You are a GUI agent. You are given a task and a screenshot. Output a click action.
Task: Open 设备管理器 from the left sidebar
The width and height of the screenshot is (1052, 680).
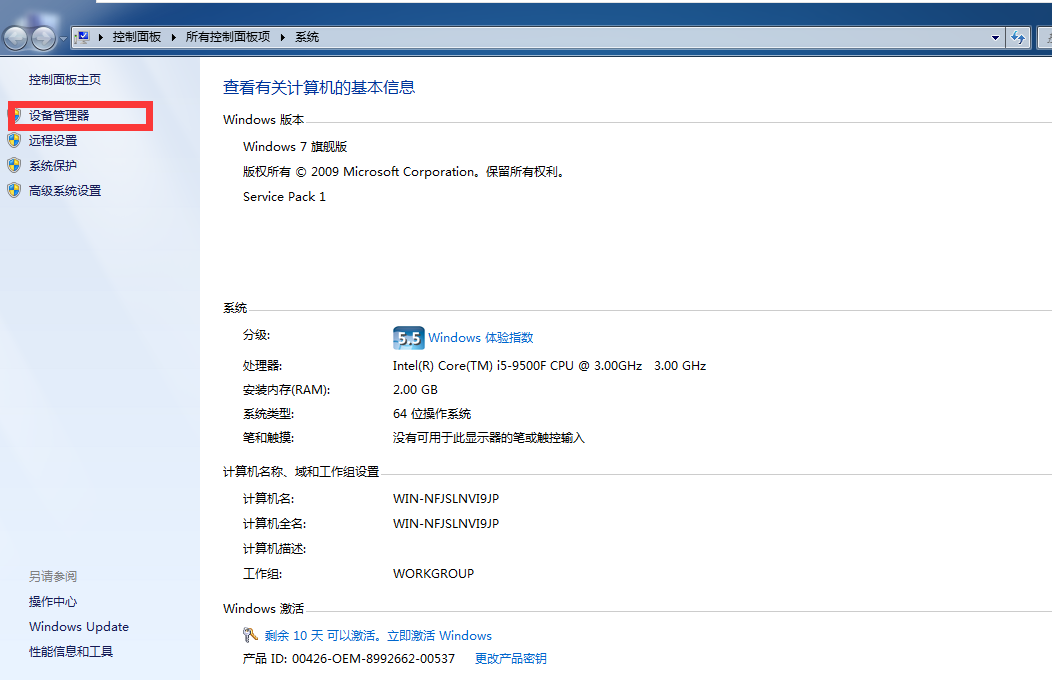tap(59, 116)
